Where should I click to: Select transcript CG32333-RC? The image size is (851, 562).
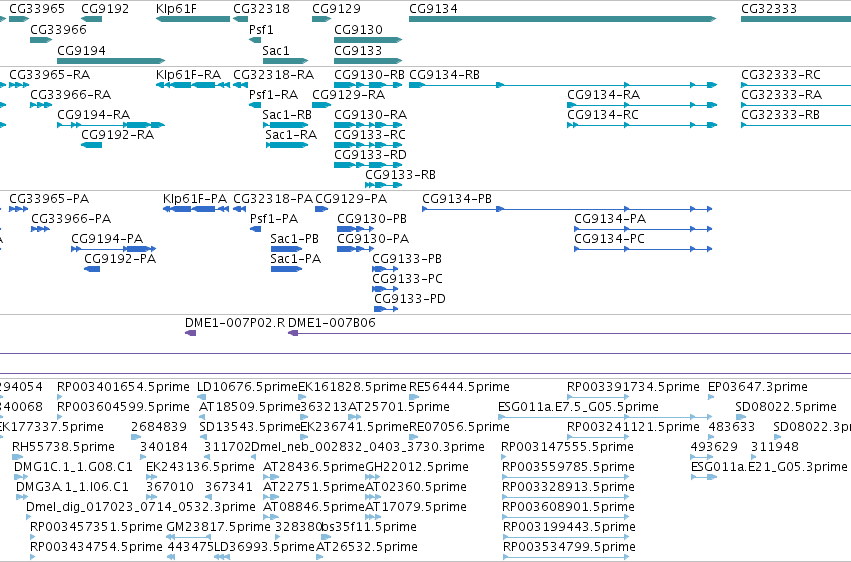coord(796,85)
